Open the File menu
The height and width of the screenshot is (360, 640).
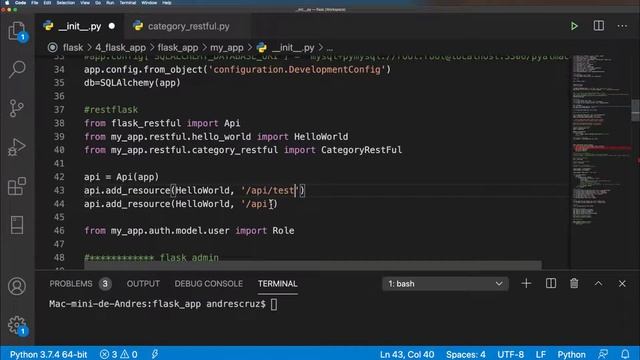35,2
